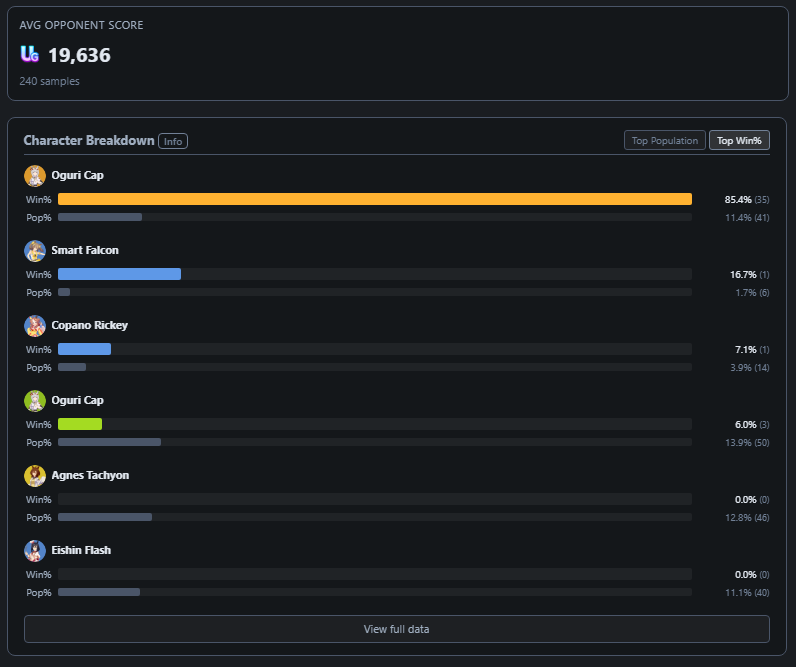
Task: Click the Agnes Tachyon name label
Action: coord(90,476)
